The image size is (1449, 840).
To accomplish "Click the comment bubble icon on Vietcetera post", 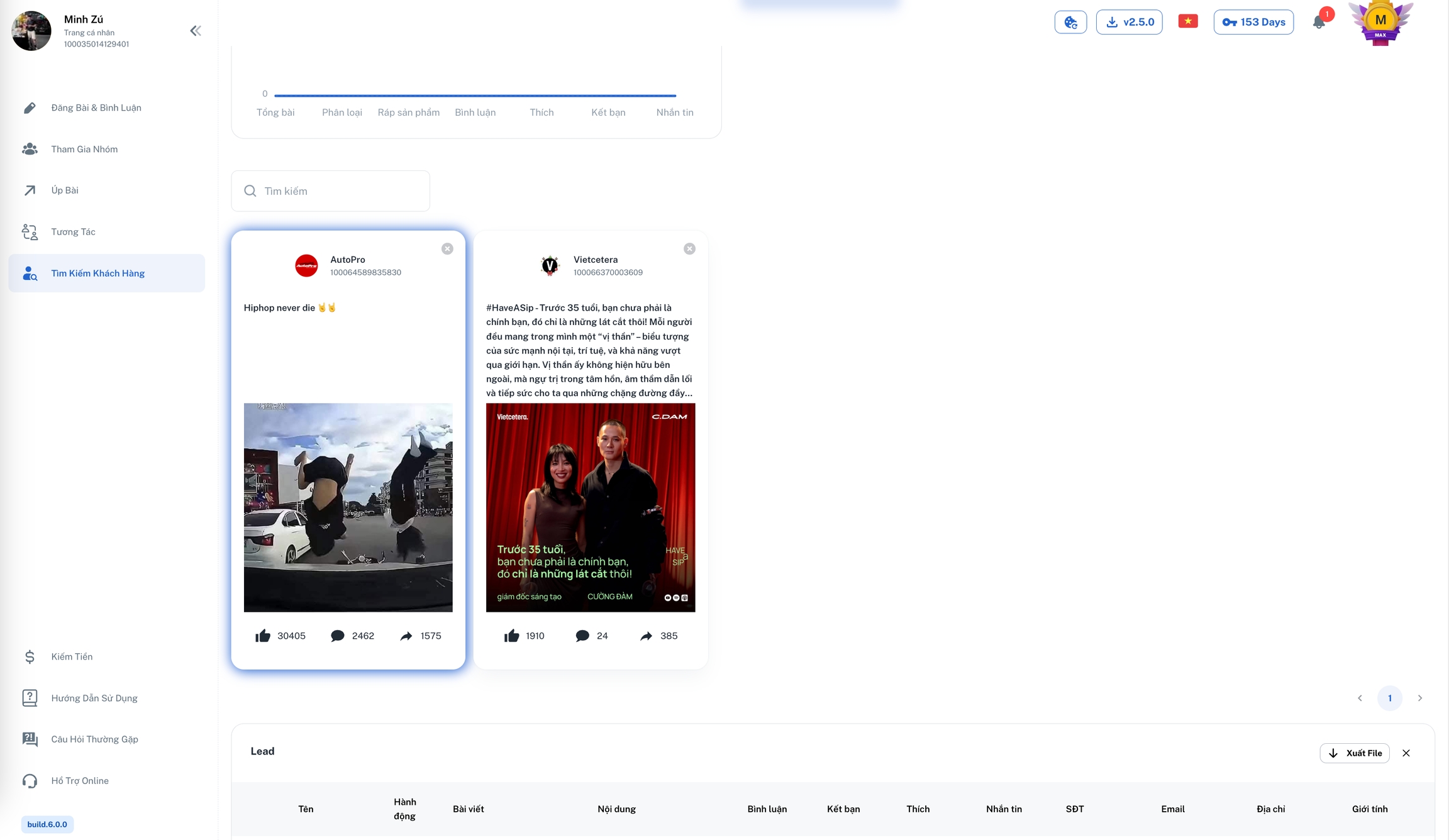I will point(582,636).
